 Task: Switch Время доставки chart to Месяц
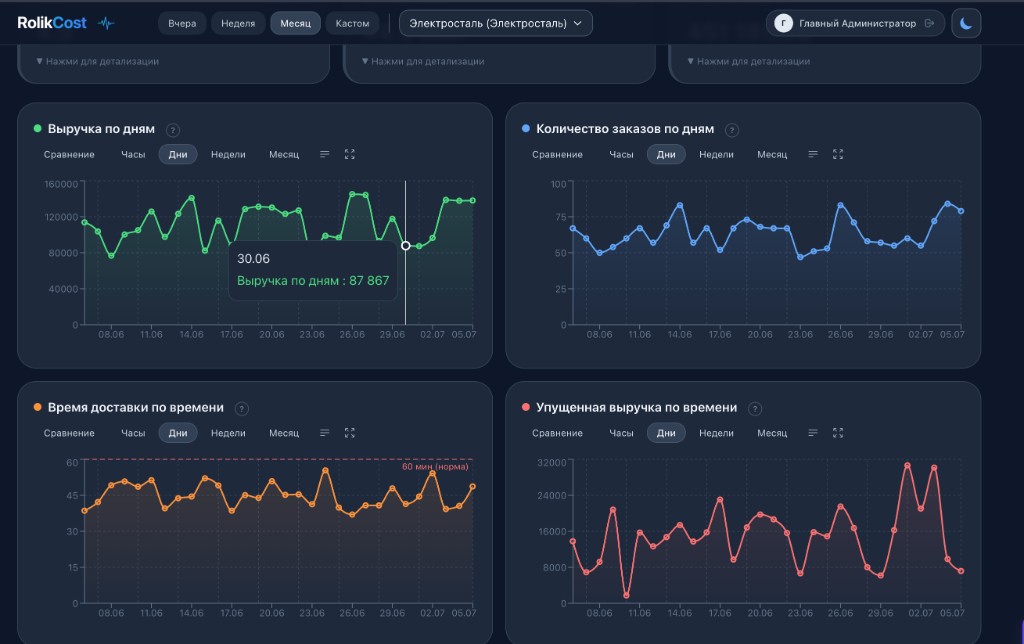284,433
